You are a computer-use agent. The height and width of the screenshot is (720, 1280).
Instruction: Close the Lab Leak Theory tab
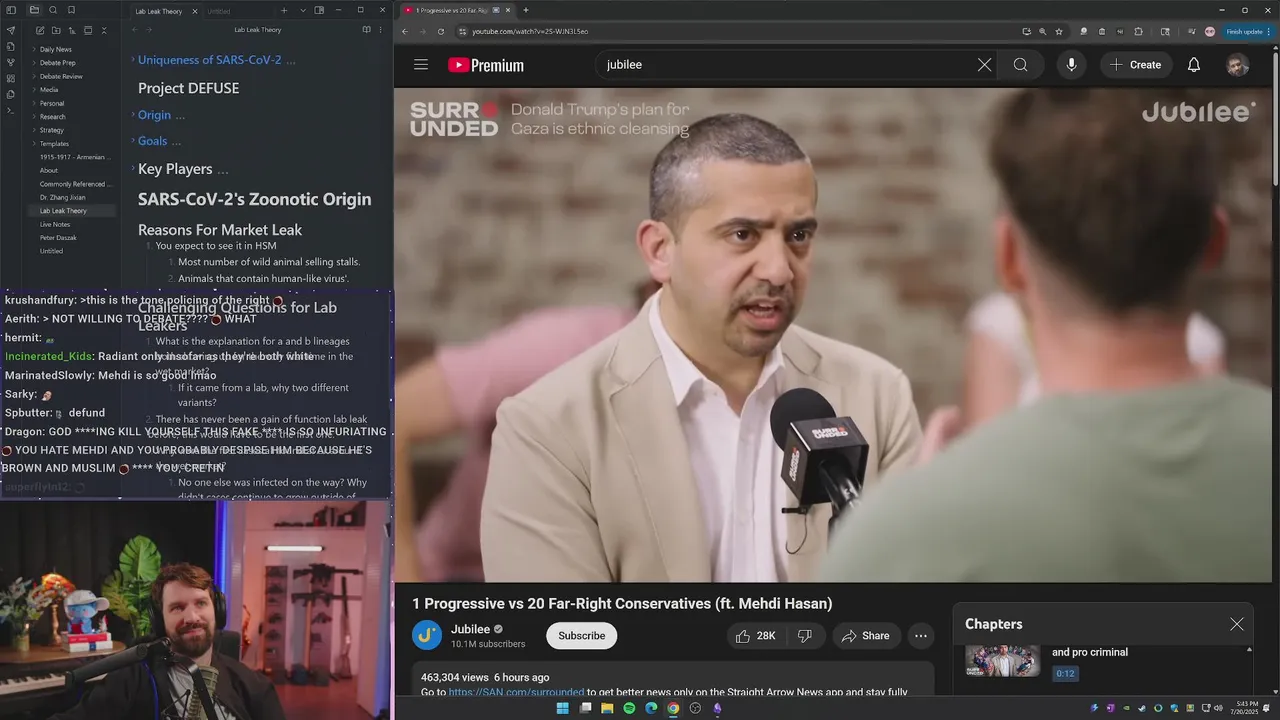[195, 11]
